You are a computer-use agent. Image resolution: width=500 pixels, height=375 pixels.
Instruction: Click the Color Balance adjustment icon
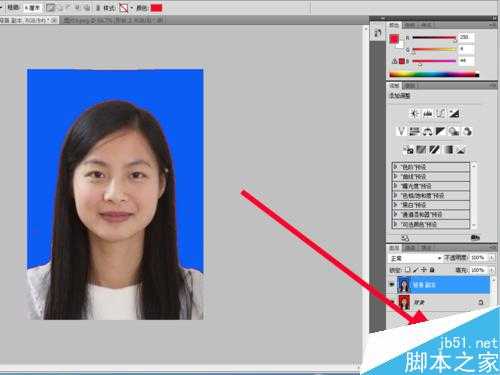pyautogui.click(x=428, y=131)
